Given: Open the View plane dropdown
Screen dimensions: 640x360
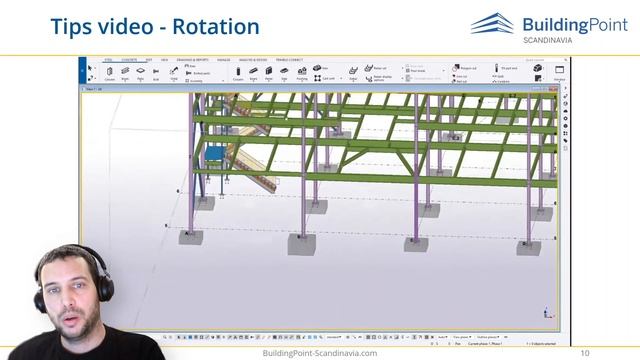Looking at the screenshot, I should pos(462,337).
